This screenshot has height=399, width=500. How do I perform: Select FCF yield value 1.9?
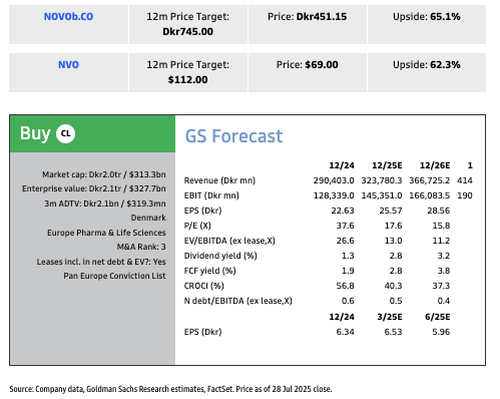[348, 271]
